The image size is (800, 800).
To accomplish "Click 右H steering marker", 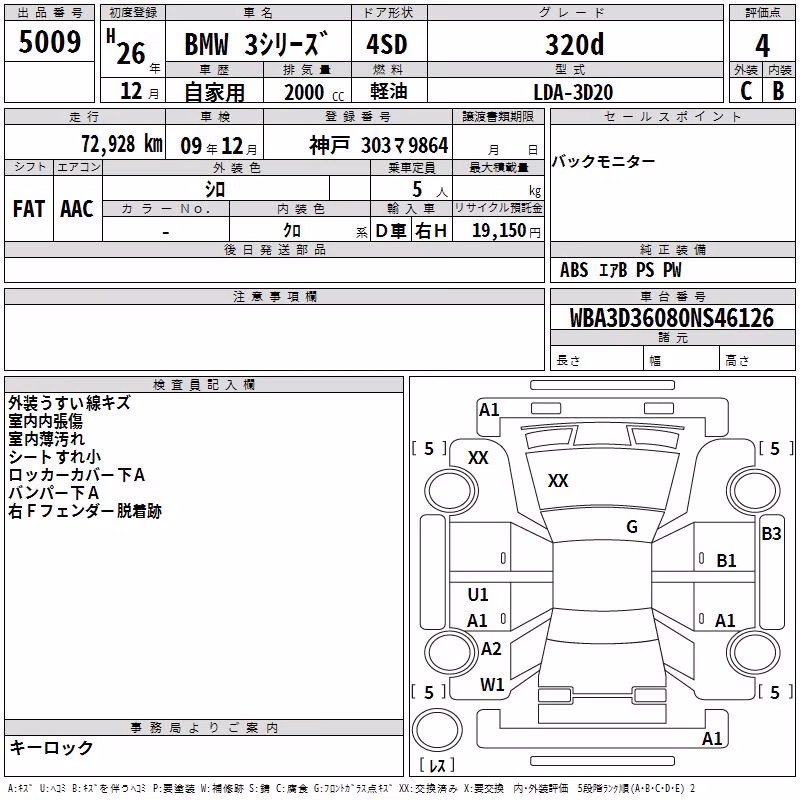I will 431,231.
